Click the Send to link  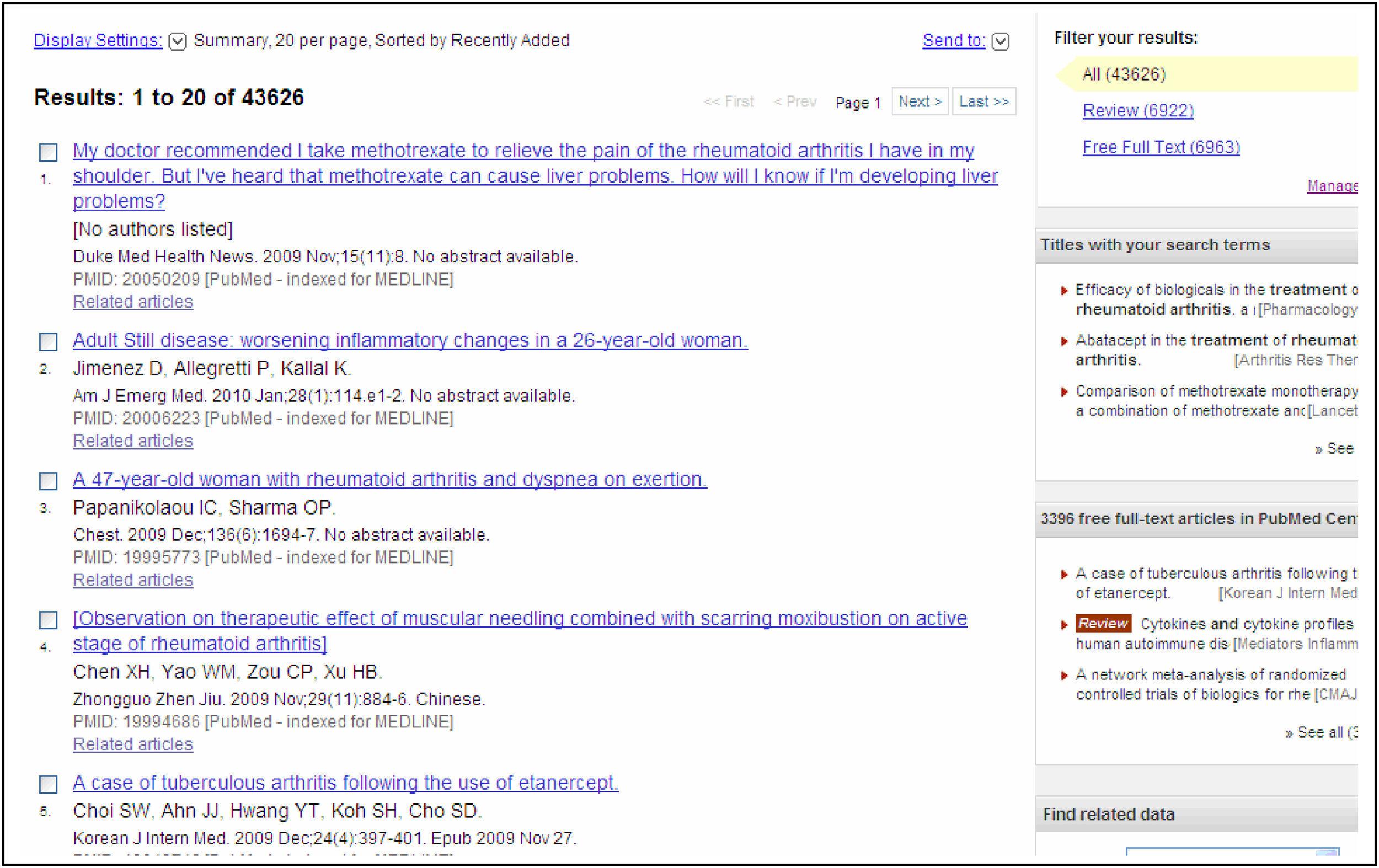(953, 41)
